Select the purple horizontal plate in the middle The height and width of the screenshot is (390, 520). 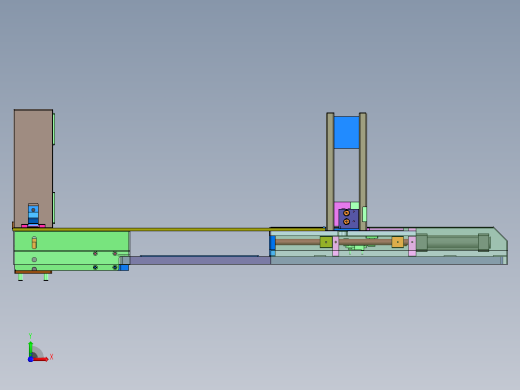[200, 260]
